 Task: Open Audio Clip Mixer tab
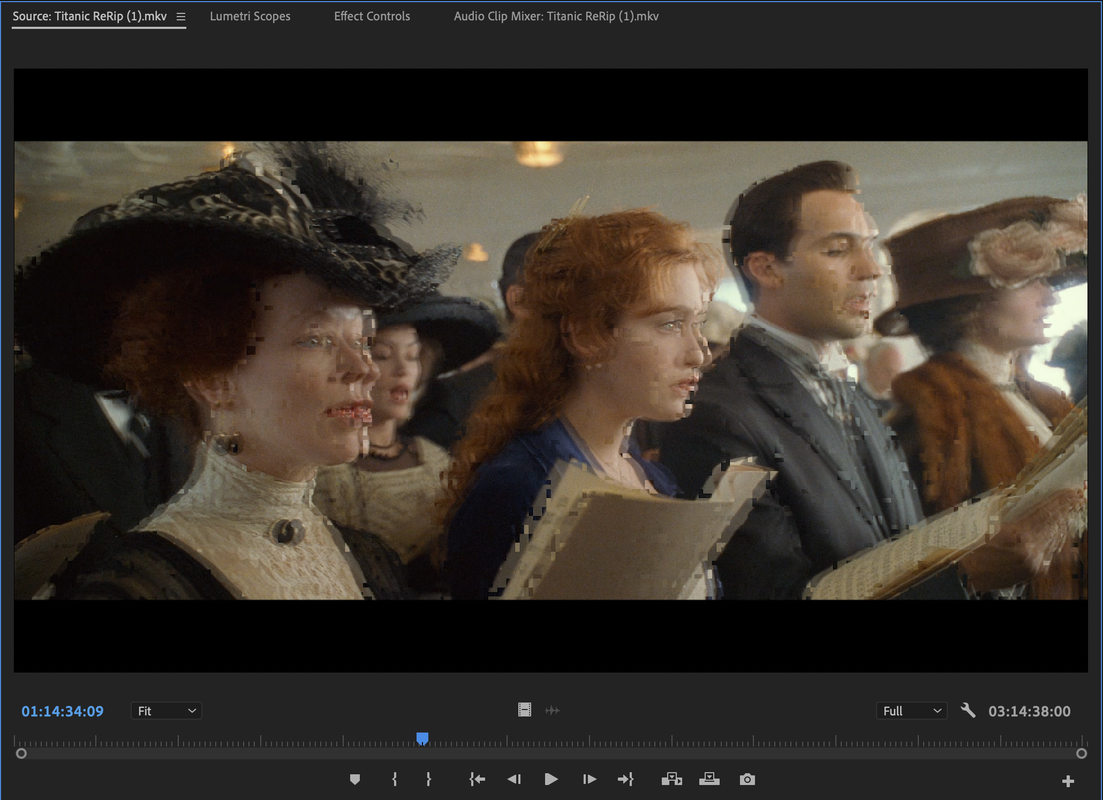coord(556,16)
